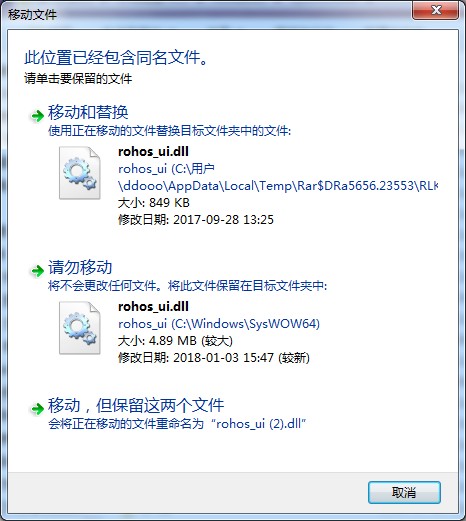Viewport: 466px width, 521px height.
Task: Click green arrow icon beside 请勿移动
Action: (37, 271)
